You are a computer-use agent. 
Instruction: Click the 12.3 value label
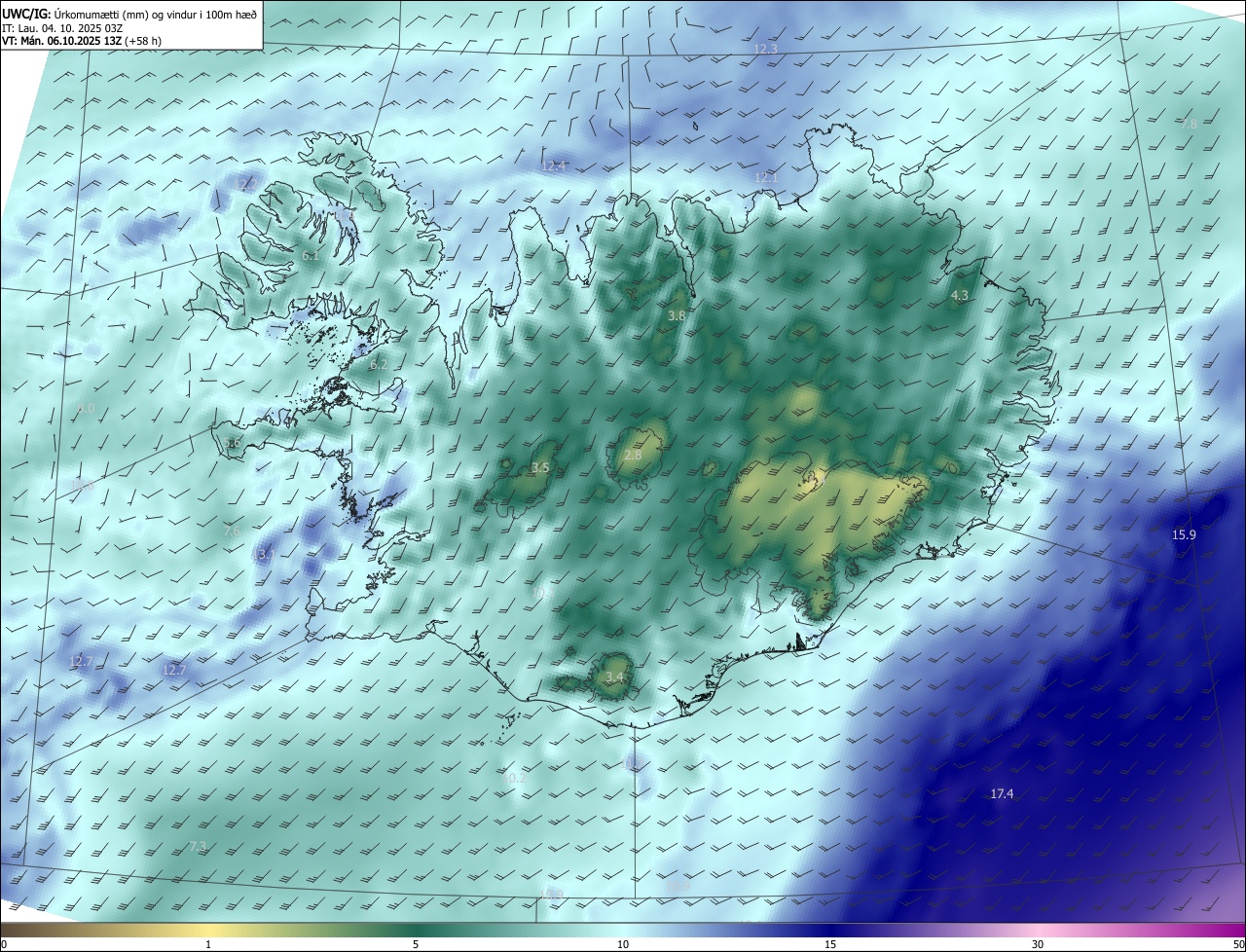point(766,49)
